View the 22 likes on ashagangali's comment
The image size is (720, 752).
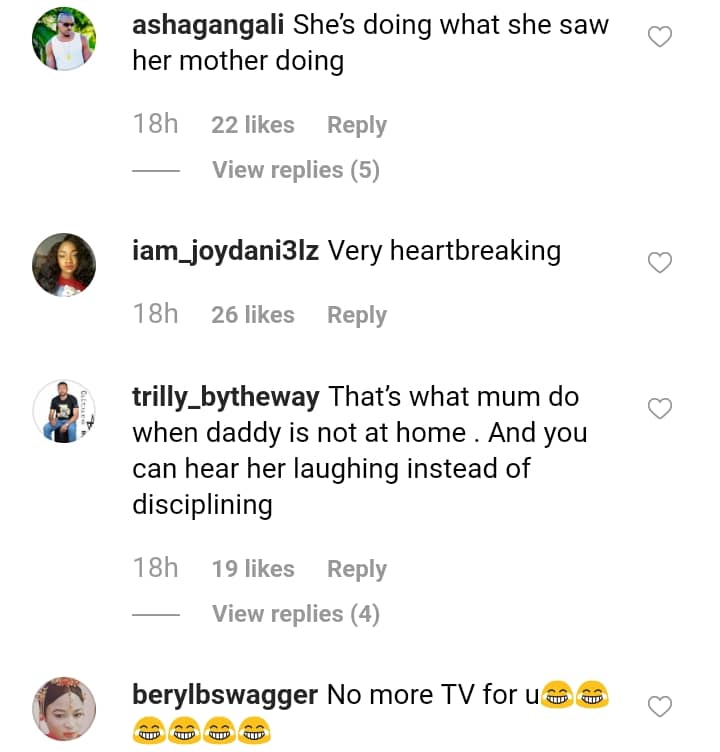[x=253, y=125]
